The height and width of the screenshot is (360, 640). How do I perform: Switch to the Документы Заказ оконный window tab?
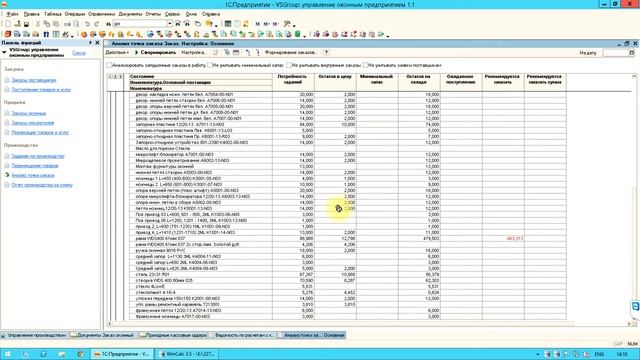(x=102, y=335)
